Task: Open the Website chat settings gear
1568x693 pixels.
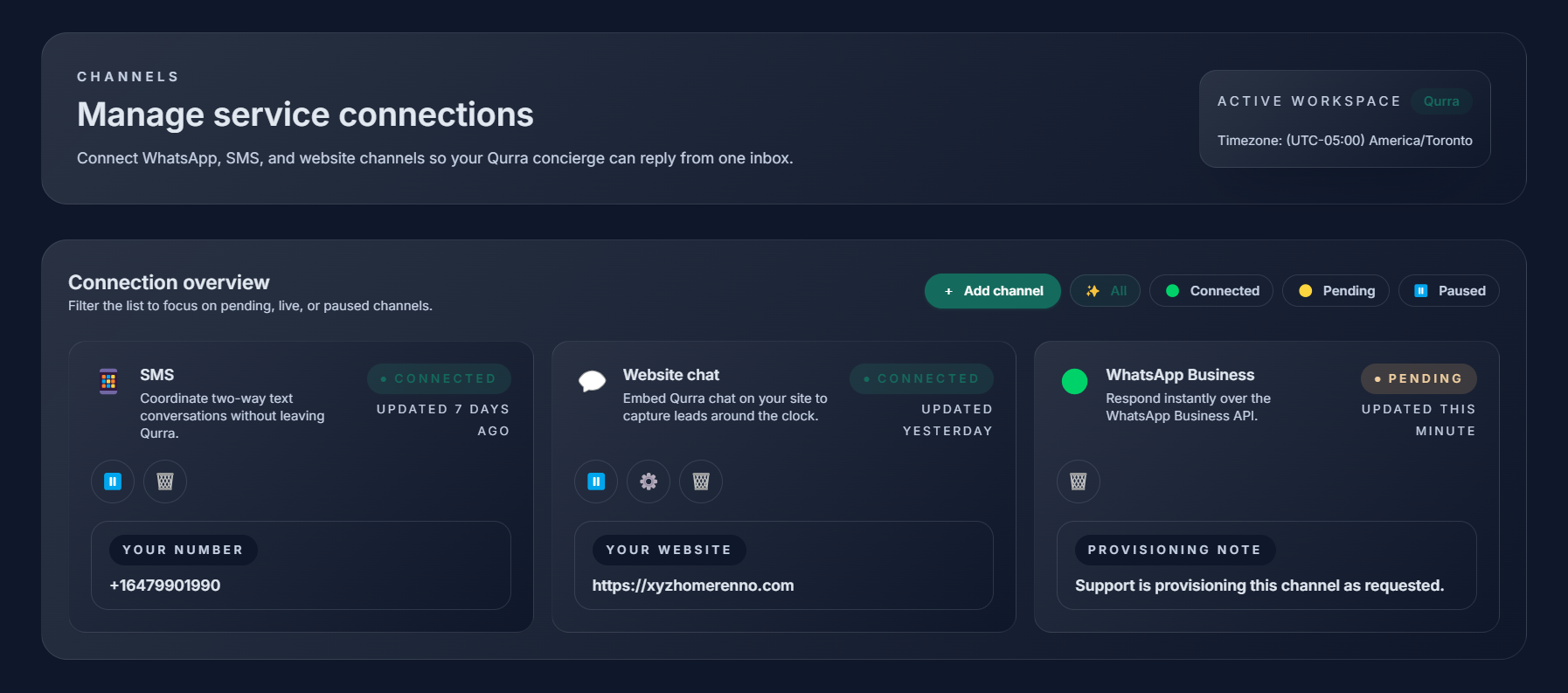Action: [x=648, y=482]
